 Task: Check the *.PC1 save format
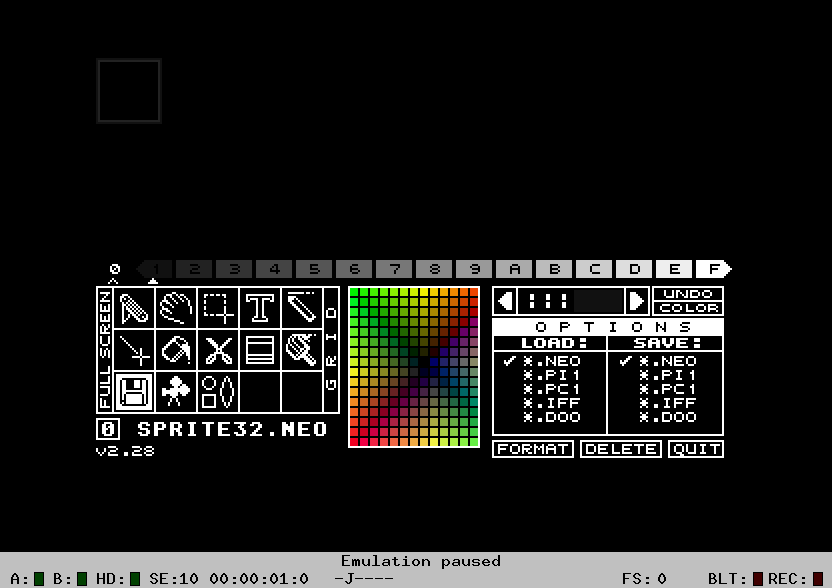(x=668, y=389)
